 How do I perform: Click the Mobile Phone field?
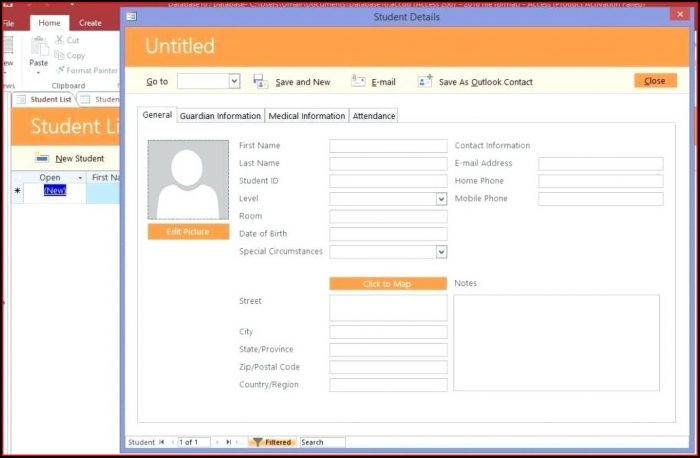600,199
